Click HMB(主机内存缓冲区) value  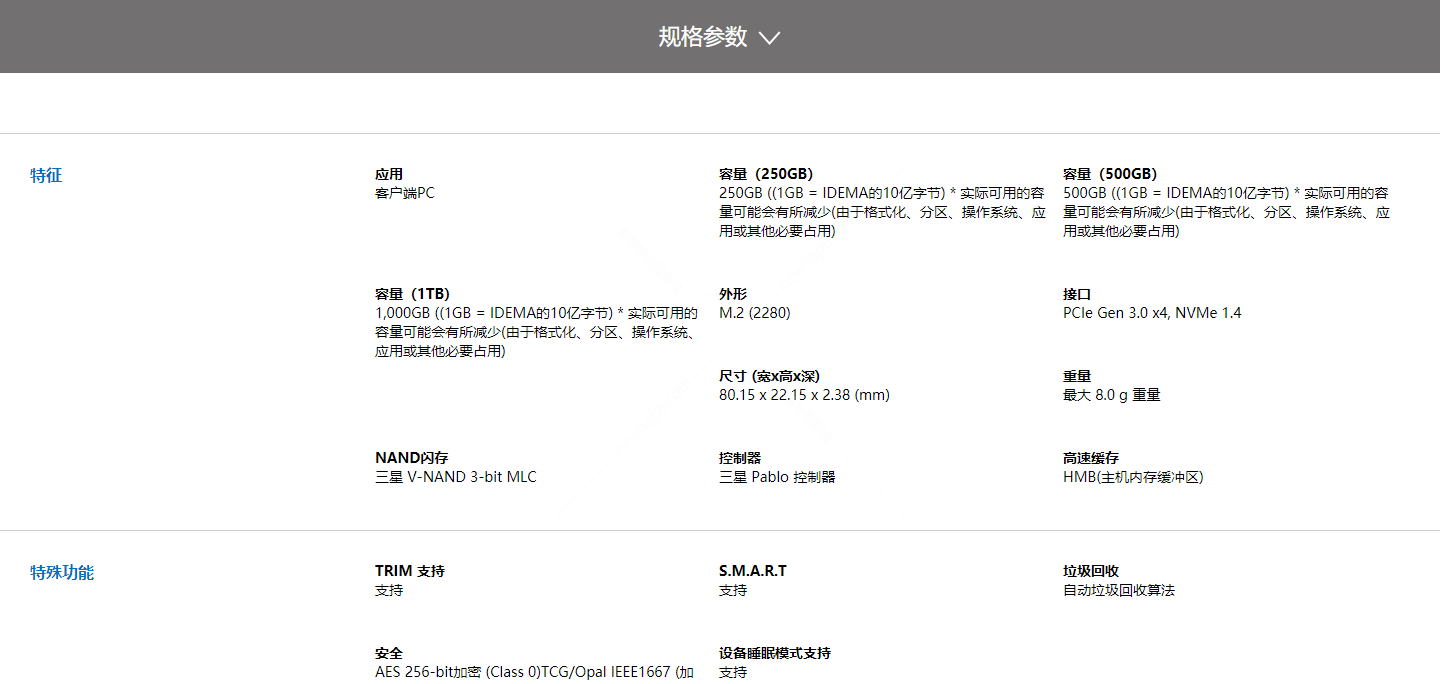1133,477
